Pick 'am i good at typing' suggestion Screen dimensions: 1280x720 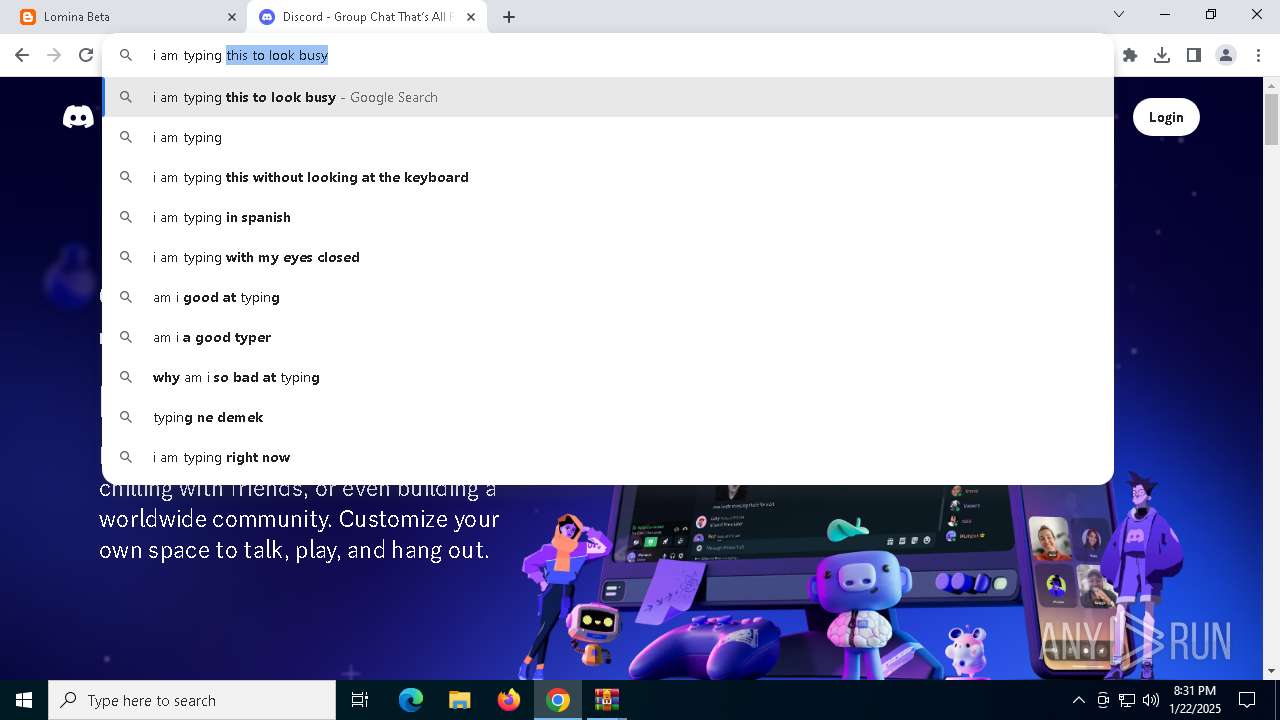608,297
